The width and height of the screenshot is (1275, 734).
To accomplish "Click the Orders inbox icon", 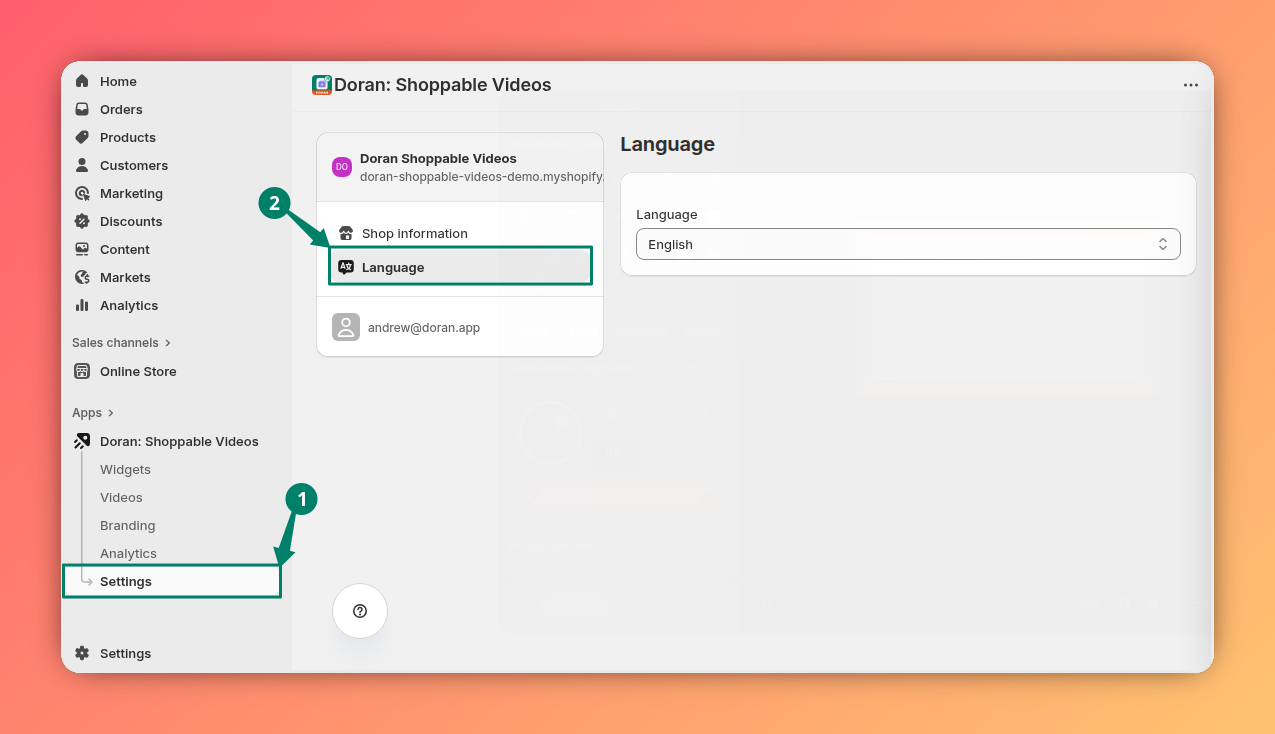I will (x=82, y=109).
